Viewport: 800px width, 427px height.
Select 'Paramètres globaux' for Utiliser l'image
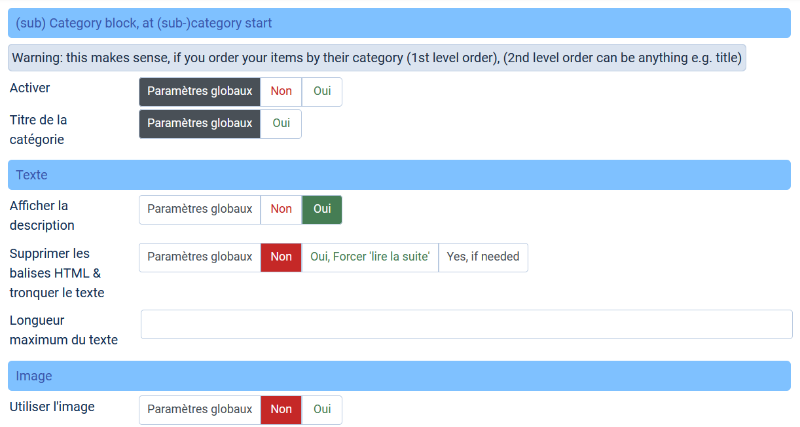199,410
